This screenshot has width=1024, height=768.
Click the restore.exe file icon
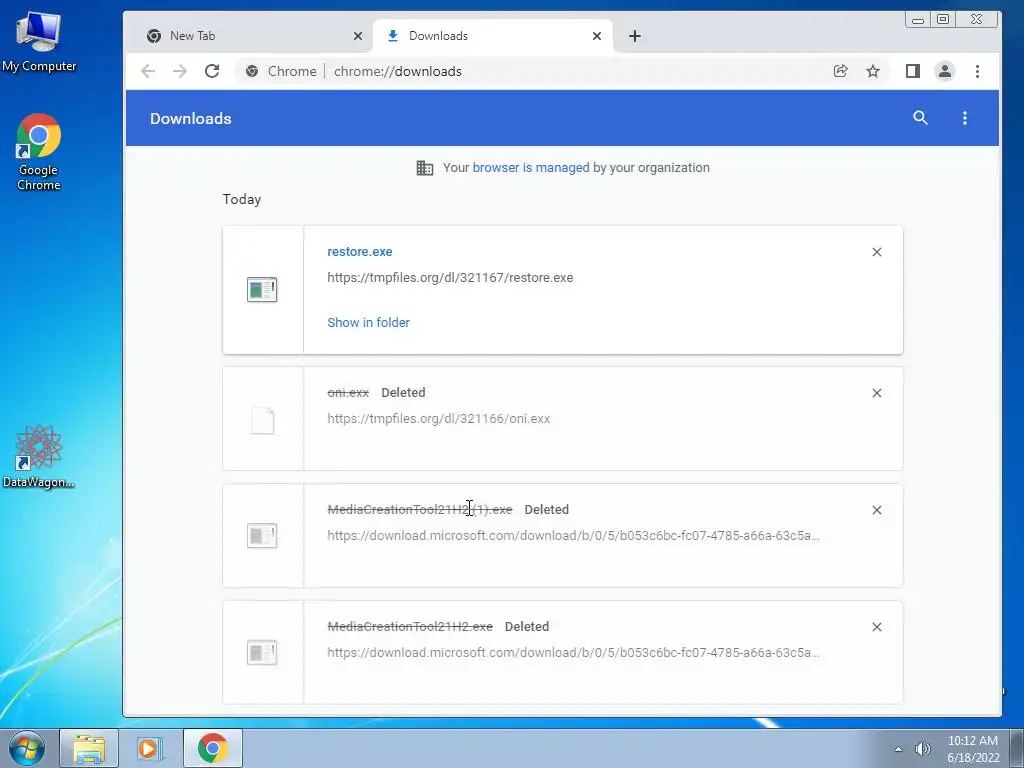coord(262,289)
